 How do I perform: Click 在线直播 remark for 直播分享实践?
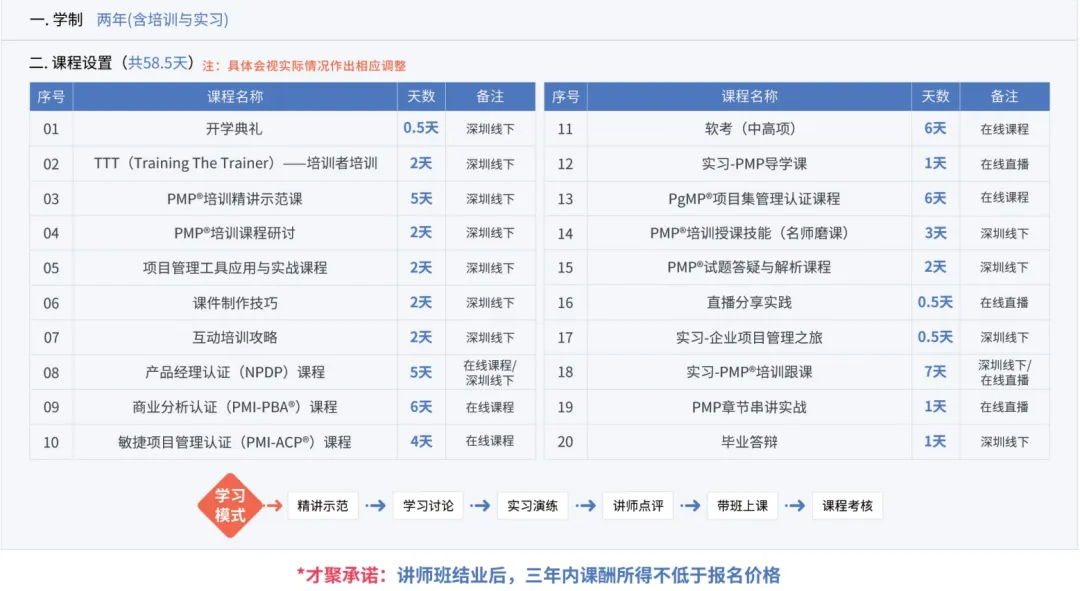1004,302
